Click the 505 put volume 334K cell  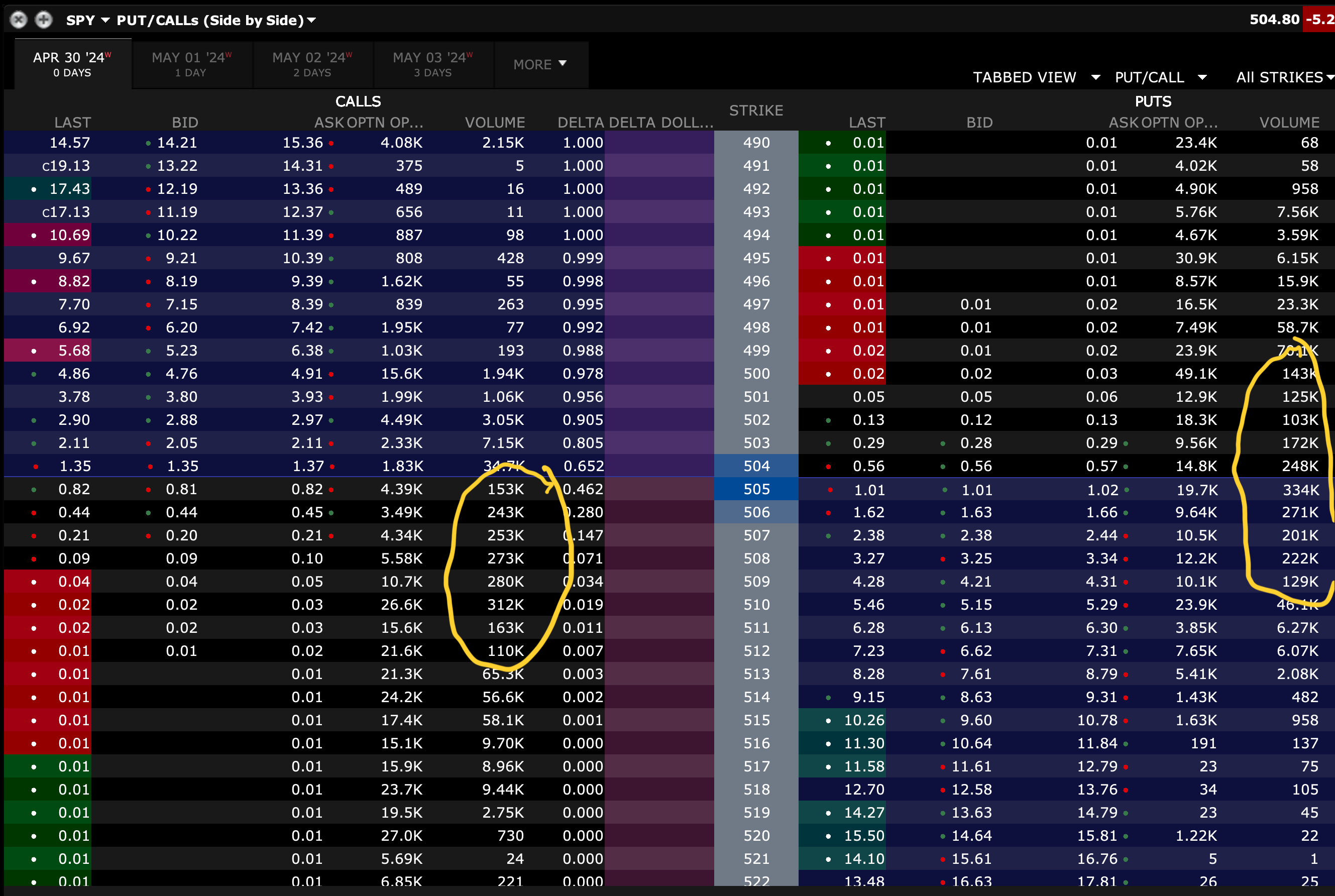[1300, 490]
